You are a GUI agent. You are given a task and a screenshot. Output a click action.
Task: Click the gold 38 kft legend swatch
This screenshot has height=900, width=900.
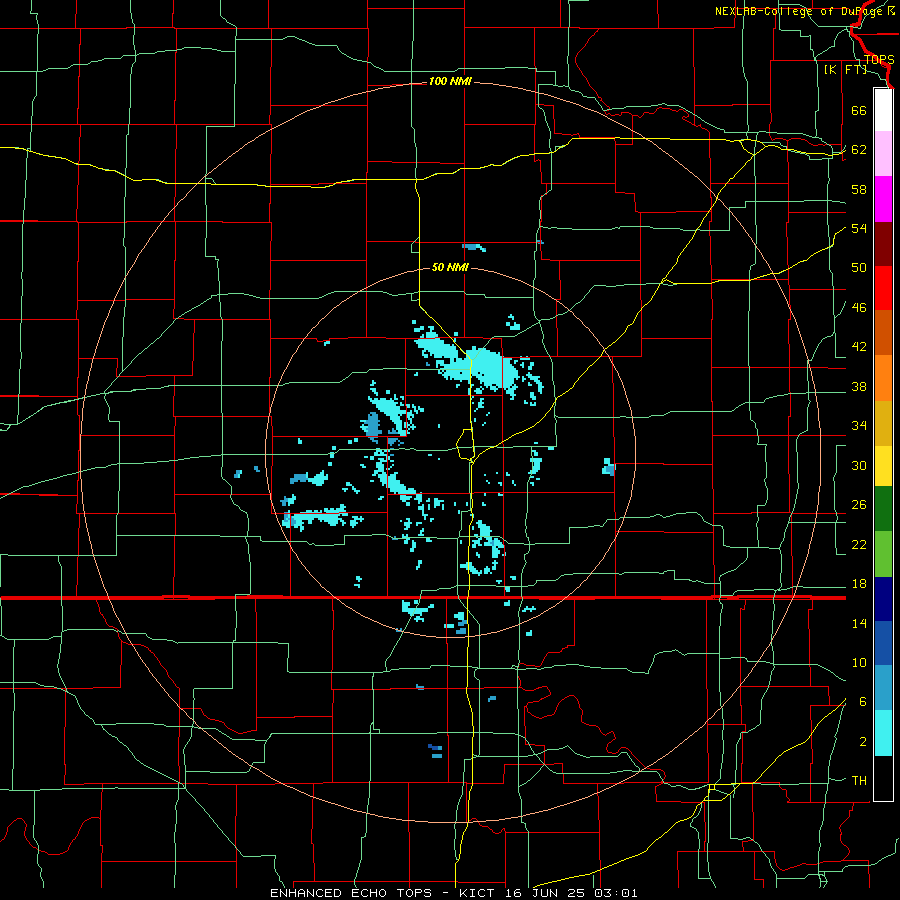[x=883, y=422]
